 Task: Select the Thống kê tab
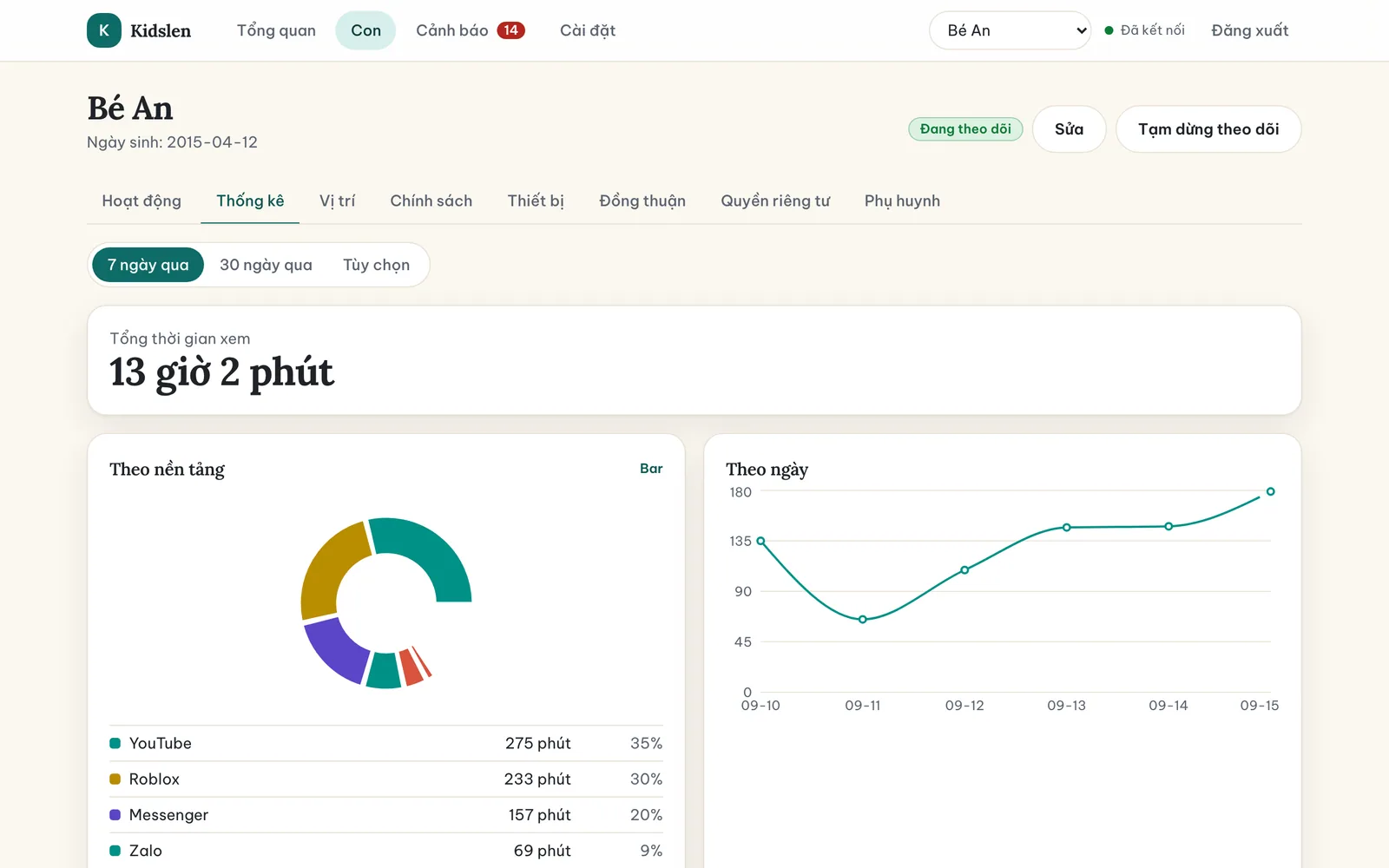250,201
